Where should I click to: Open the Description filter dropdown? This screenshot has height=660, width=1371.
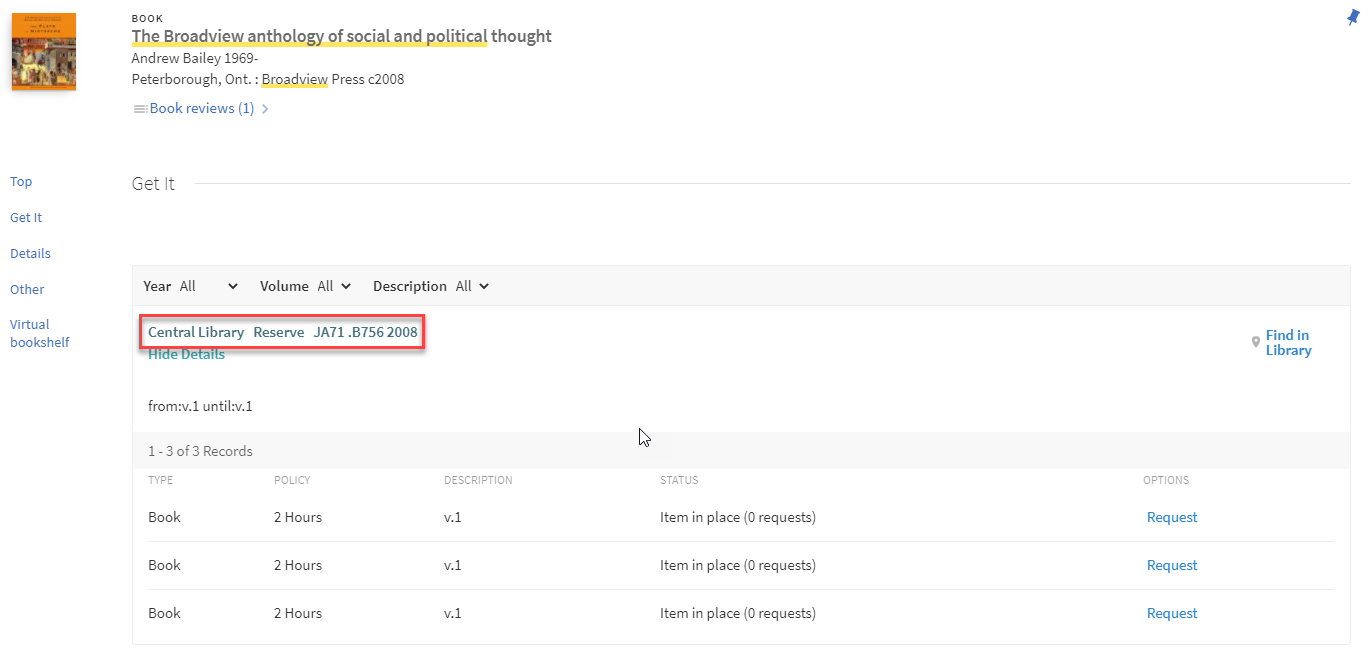(x=472, y=286)
